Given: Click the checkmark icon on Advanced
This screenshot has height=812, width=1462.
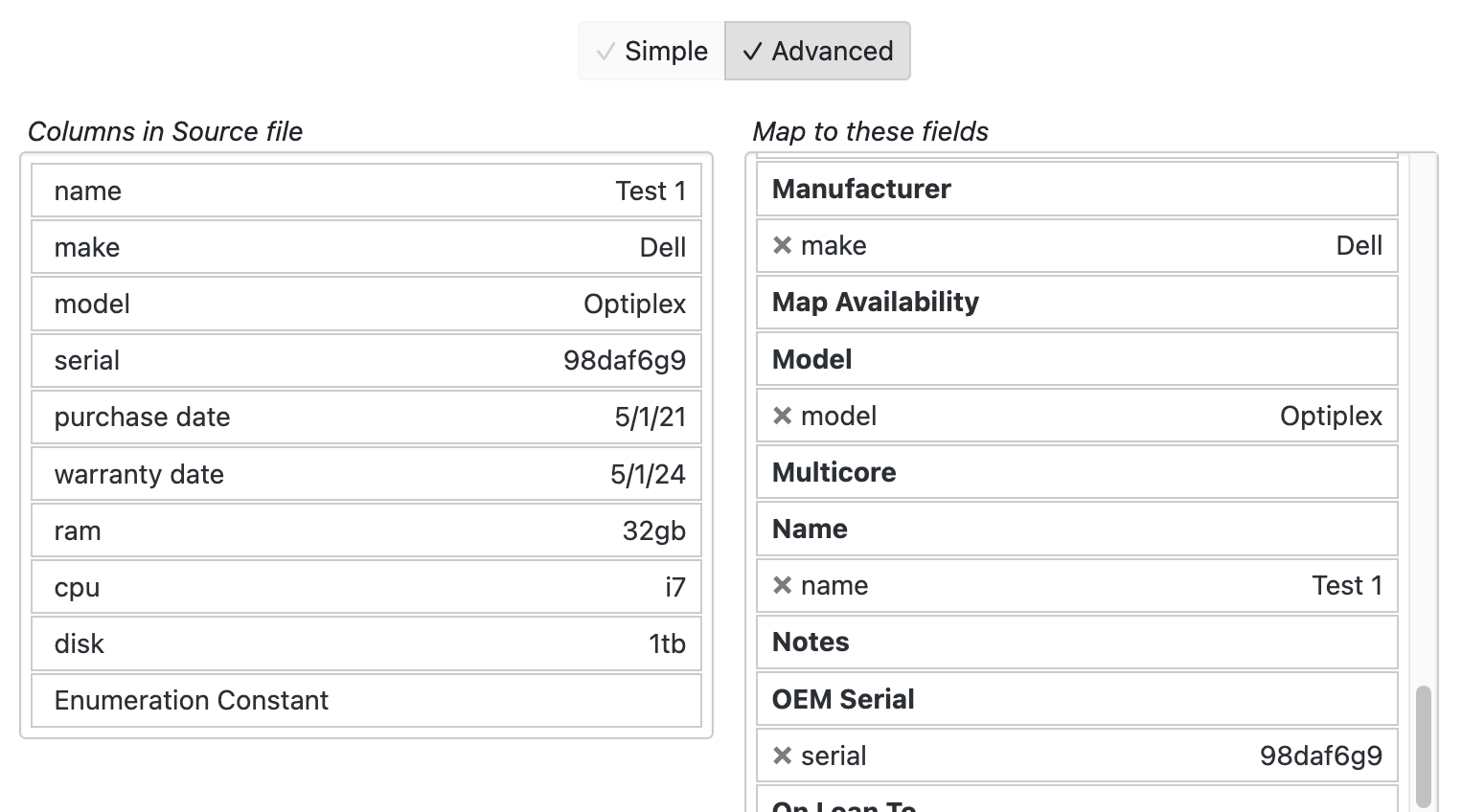Looking at the screenshot, I should click(753, 52).
